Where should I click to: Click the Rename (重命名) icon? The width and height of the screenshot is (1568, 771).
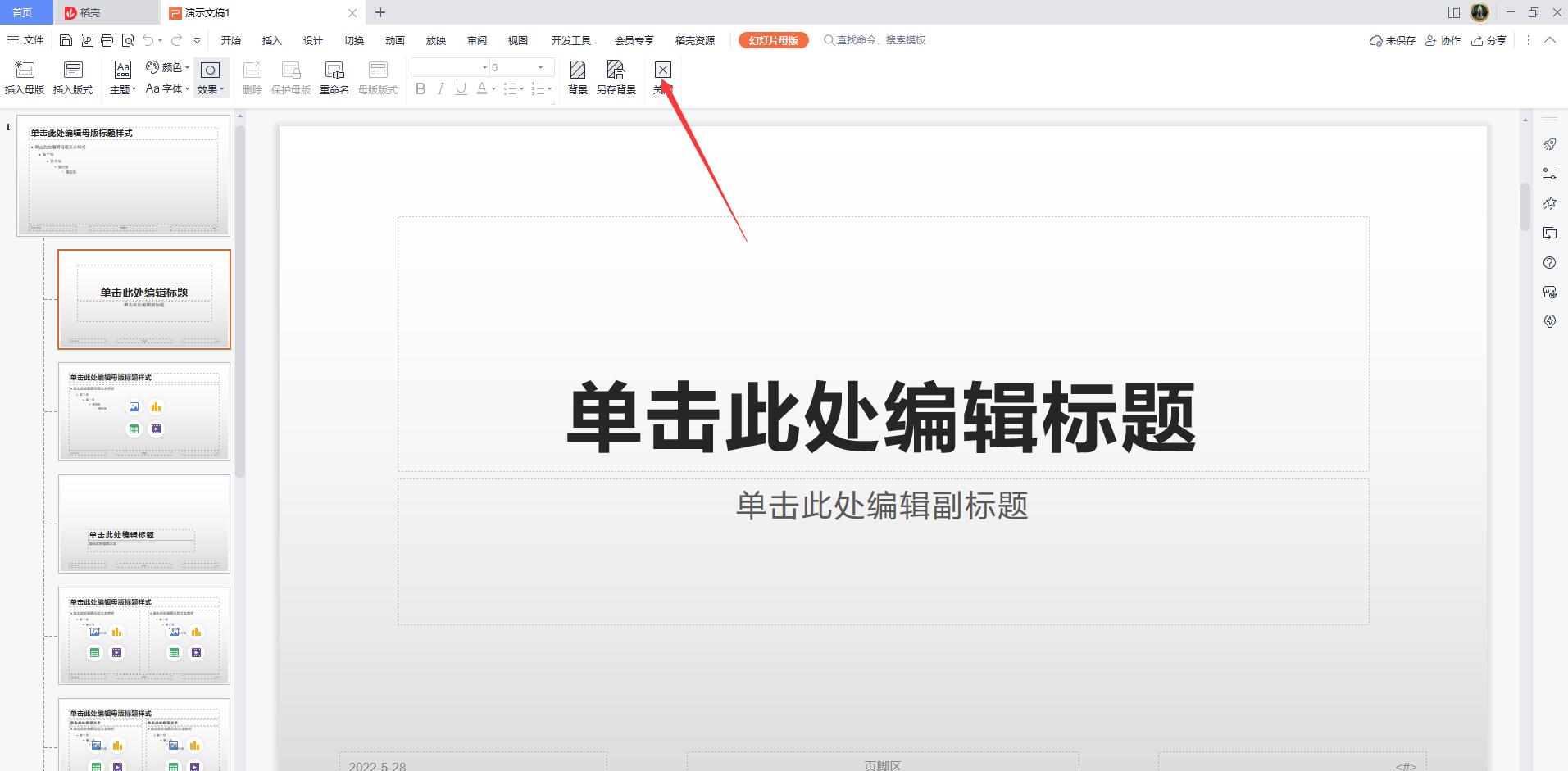pyautogui.click(x=334, y=78)
